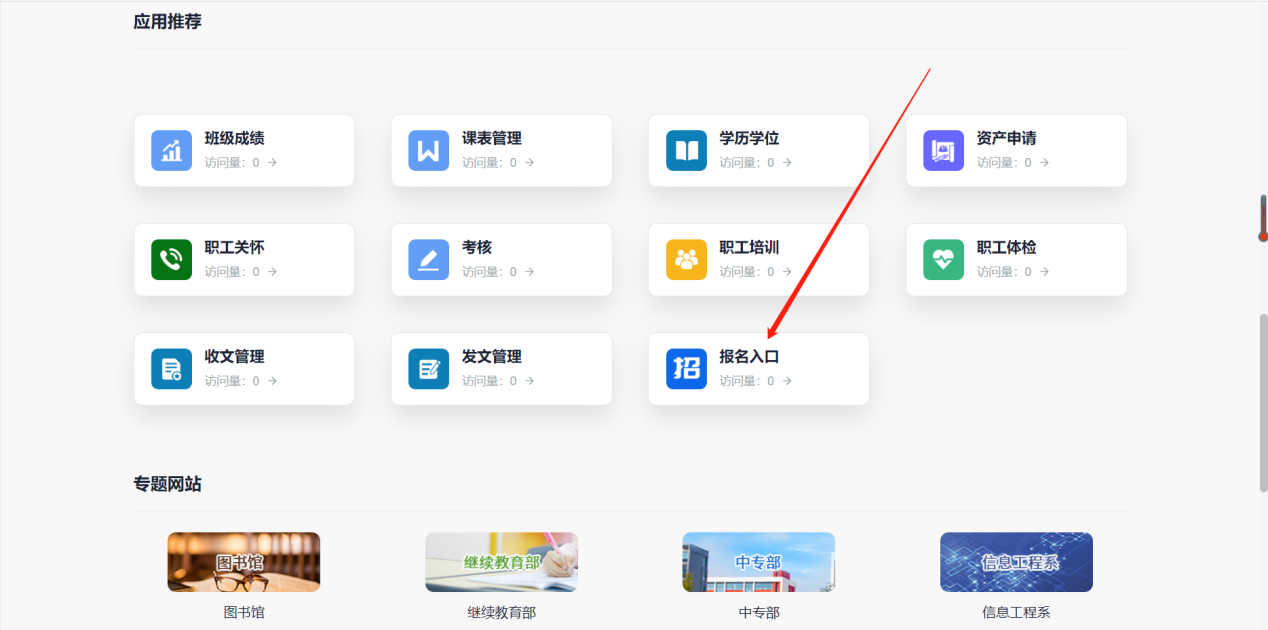This screenshot has height=630, width=1268.
Task: Click the purple 资产申请 icon
Action: pos(944,151)
